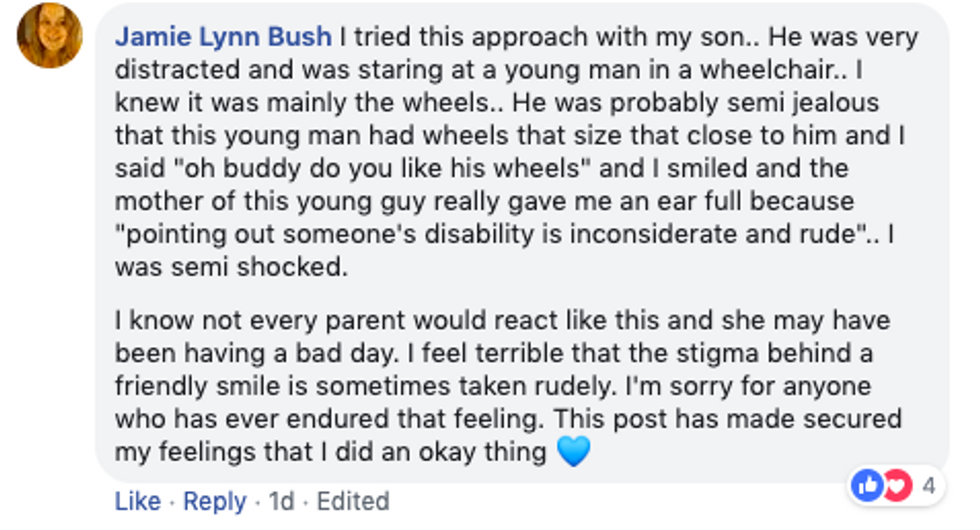Click the phrase "This post has made secured"
980x530 pixels.
pyautogui.click(x=728, y=419)
